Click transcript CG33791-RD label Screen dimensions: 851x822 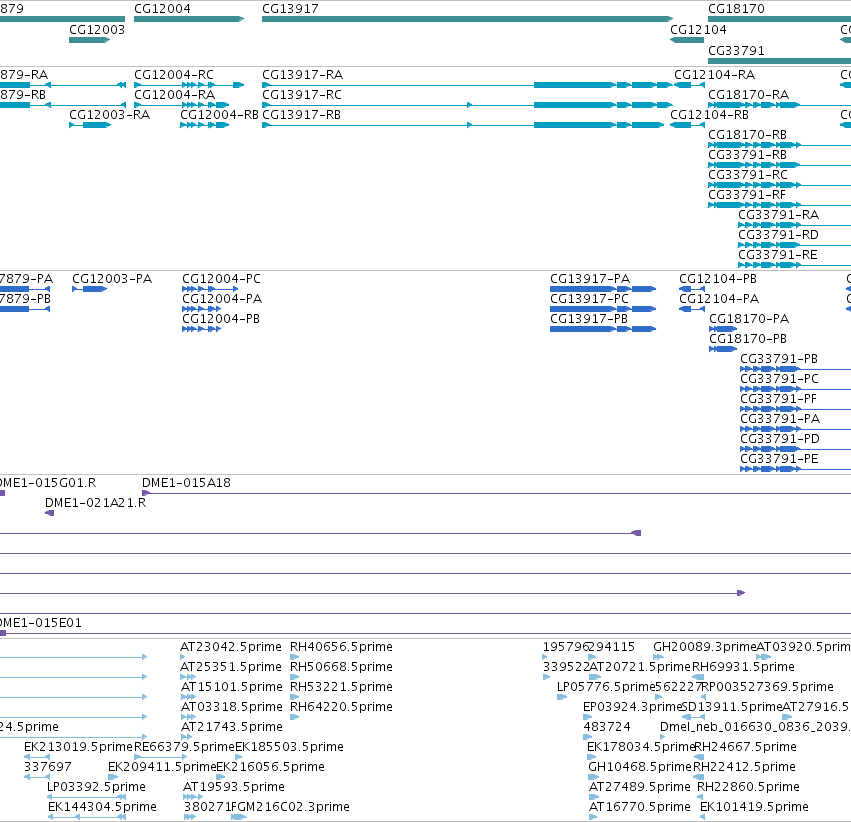pyautogui.click(x=778, y=235)
